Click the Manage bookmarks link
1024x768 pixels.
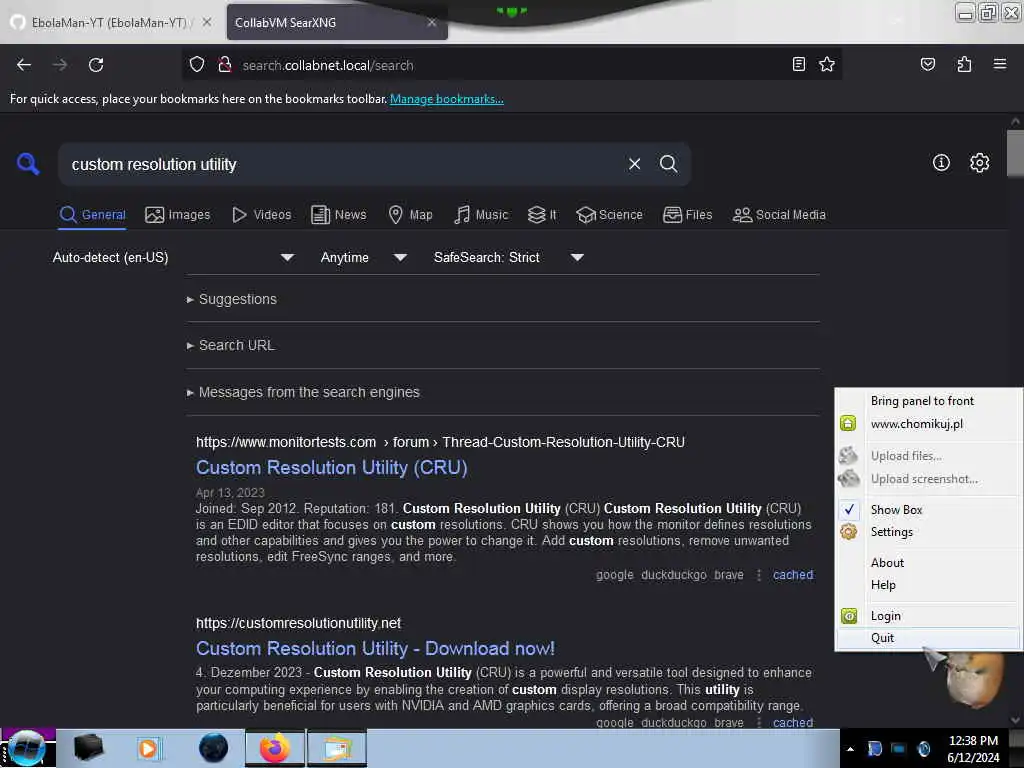click(447, 99)
